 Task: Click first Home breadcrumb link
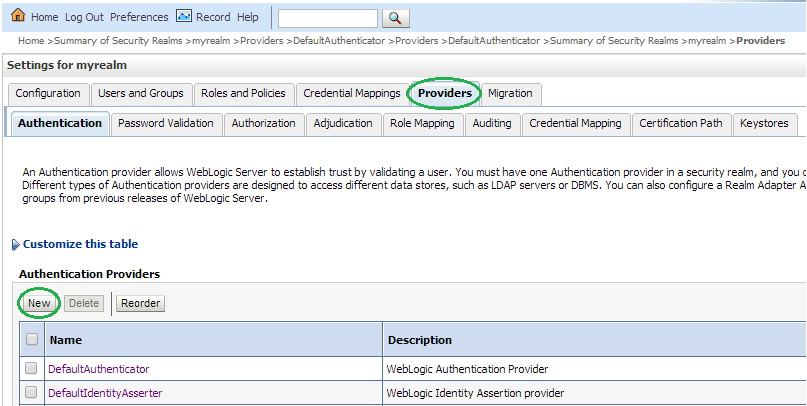click(31, 41)
